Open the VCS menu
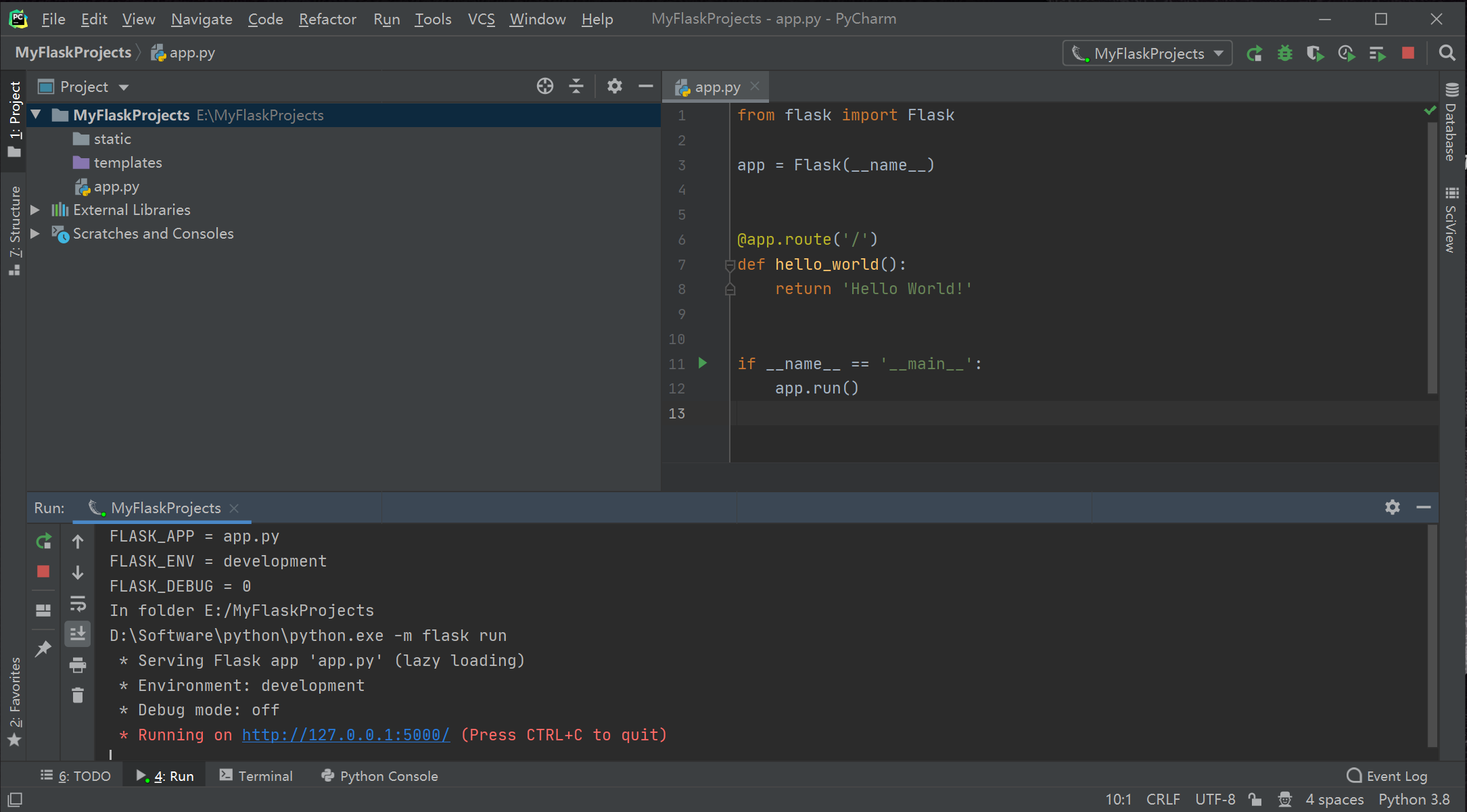The width and height of the screenshot is (1467, 812). pyautogui.click(x=481, y=19)
